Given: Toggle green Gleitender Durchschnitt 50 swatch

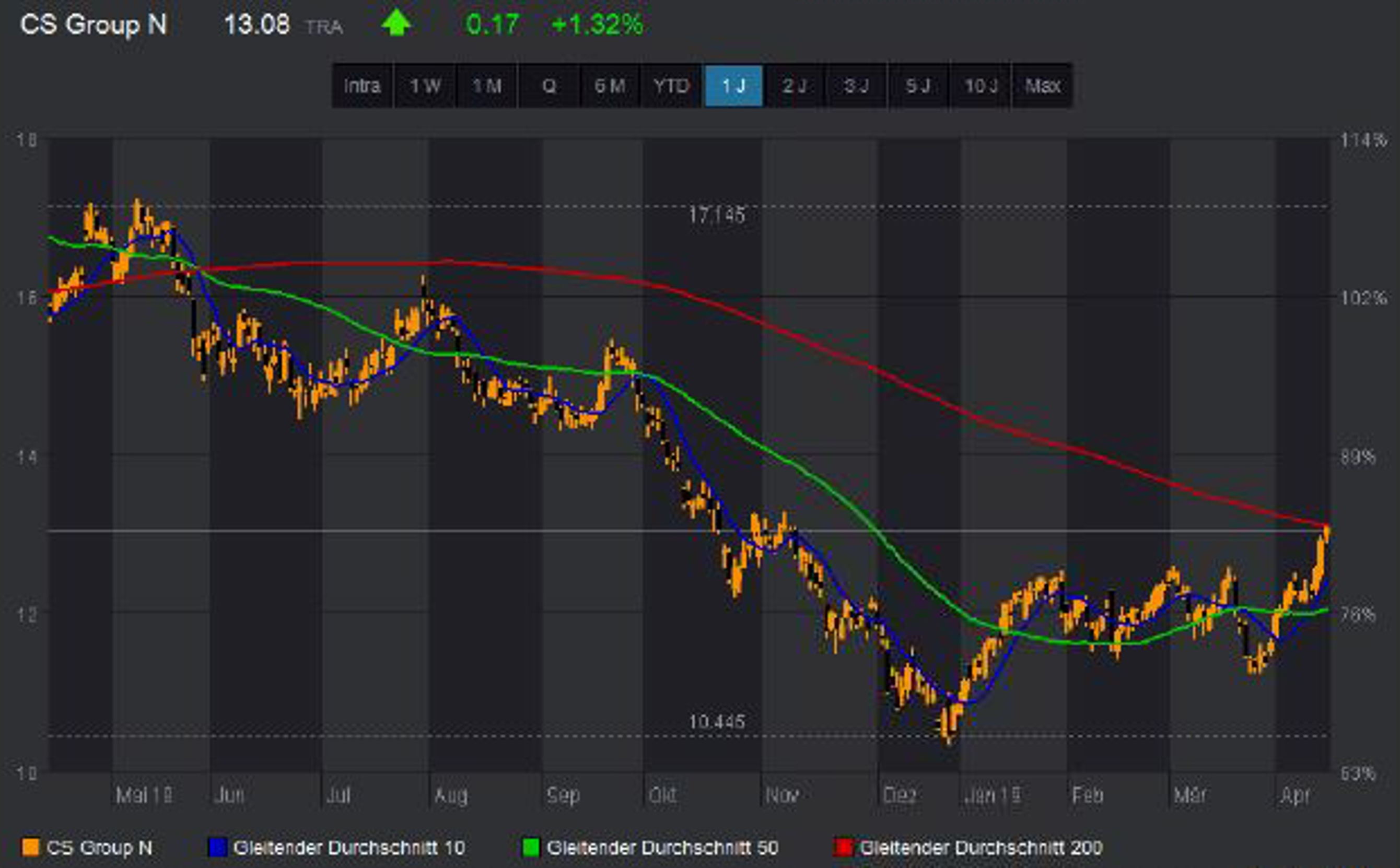Looking at the screenshot, I should pyautogui.click(x=531, y=848).
